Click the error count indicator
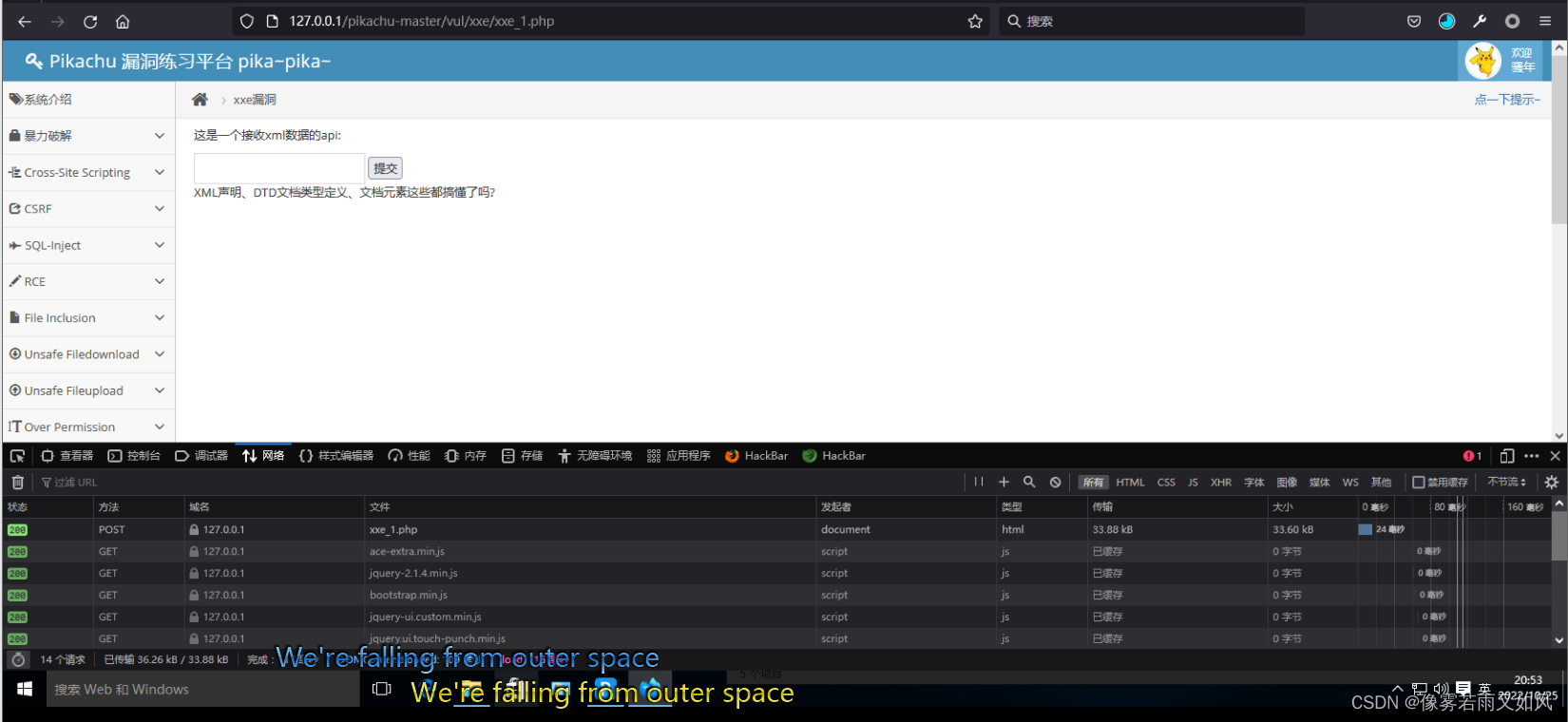The width and height of the screenshot is (1568, 722). pyautogui.click(x=1472, y=456)
